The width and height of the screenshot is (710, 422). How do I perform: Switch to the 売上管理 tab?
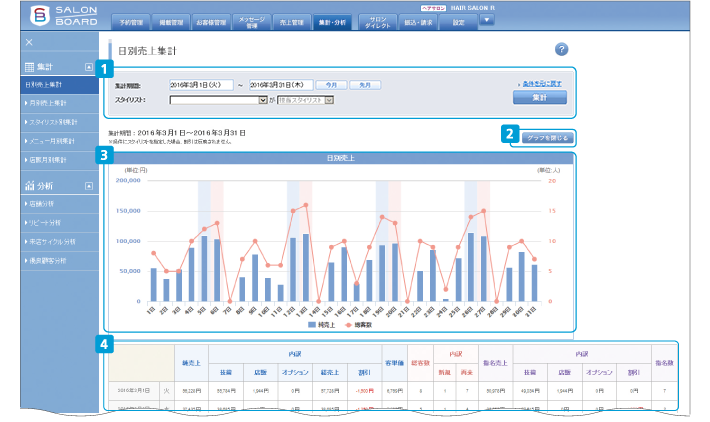coord(293,20)
